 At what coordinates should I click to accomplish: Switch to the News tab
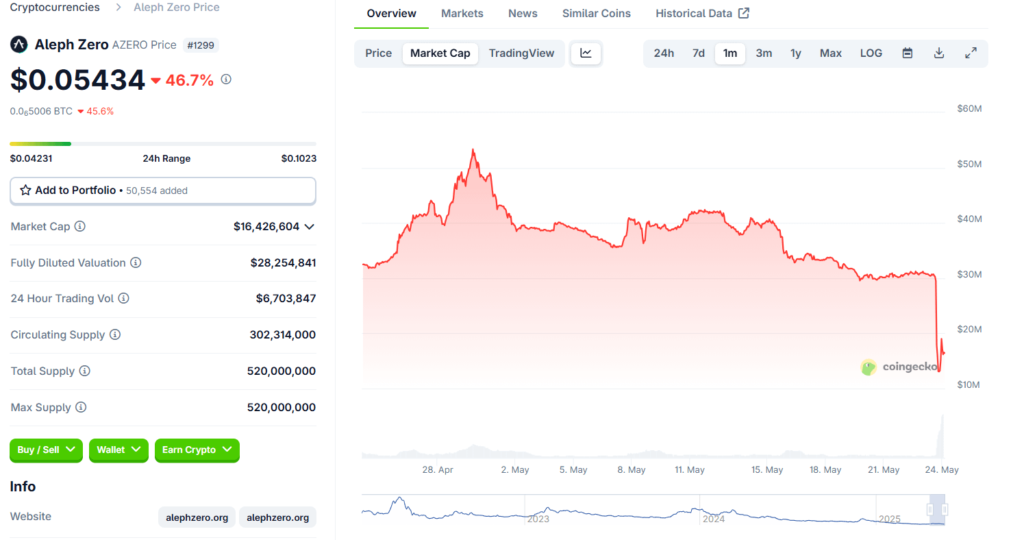(522, 13)
